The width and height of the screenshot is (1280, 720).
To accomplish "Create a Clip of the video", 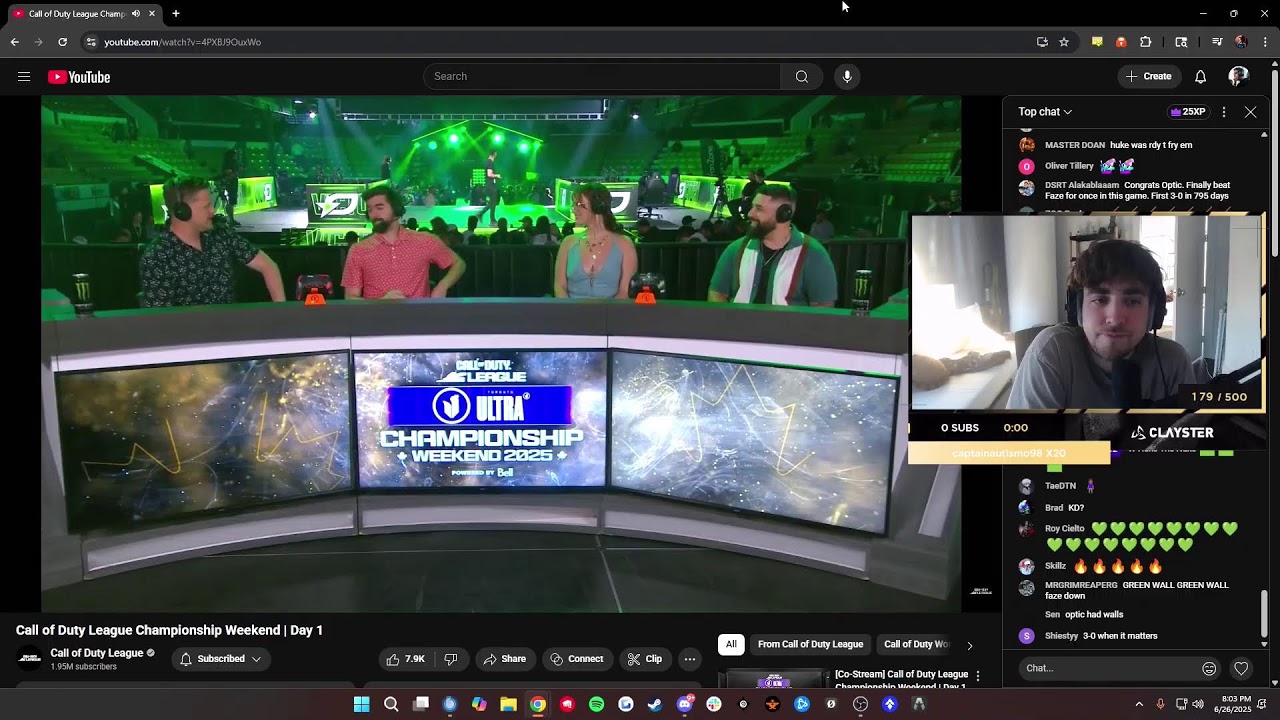I will click(645, 659).
